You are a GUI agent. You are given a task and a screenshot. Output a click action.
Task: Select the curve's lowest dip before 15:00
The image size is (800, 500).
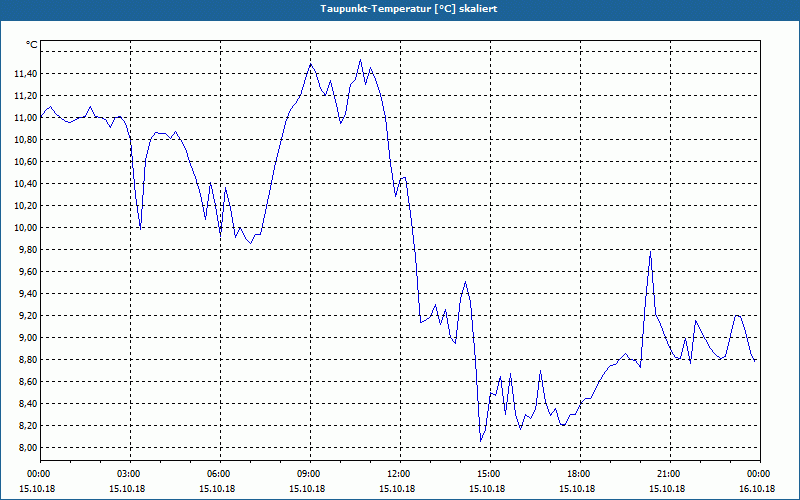point(481,441)
